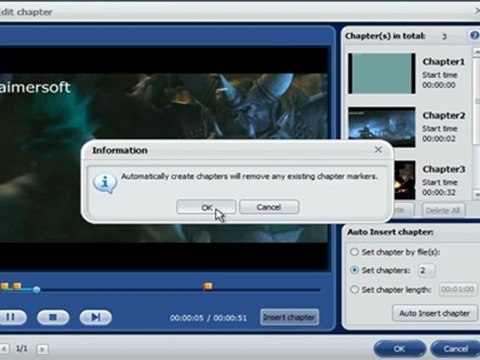This screenshot has height=360, width=480.
Task: Select Set chapter length radio option
Action: (354, 289)
